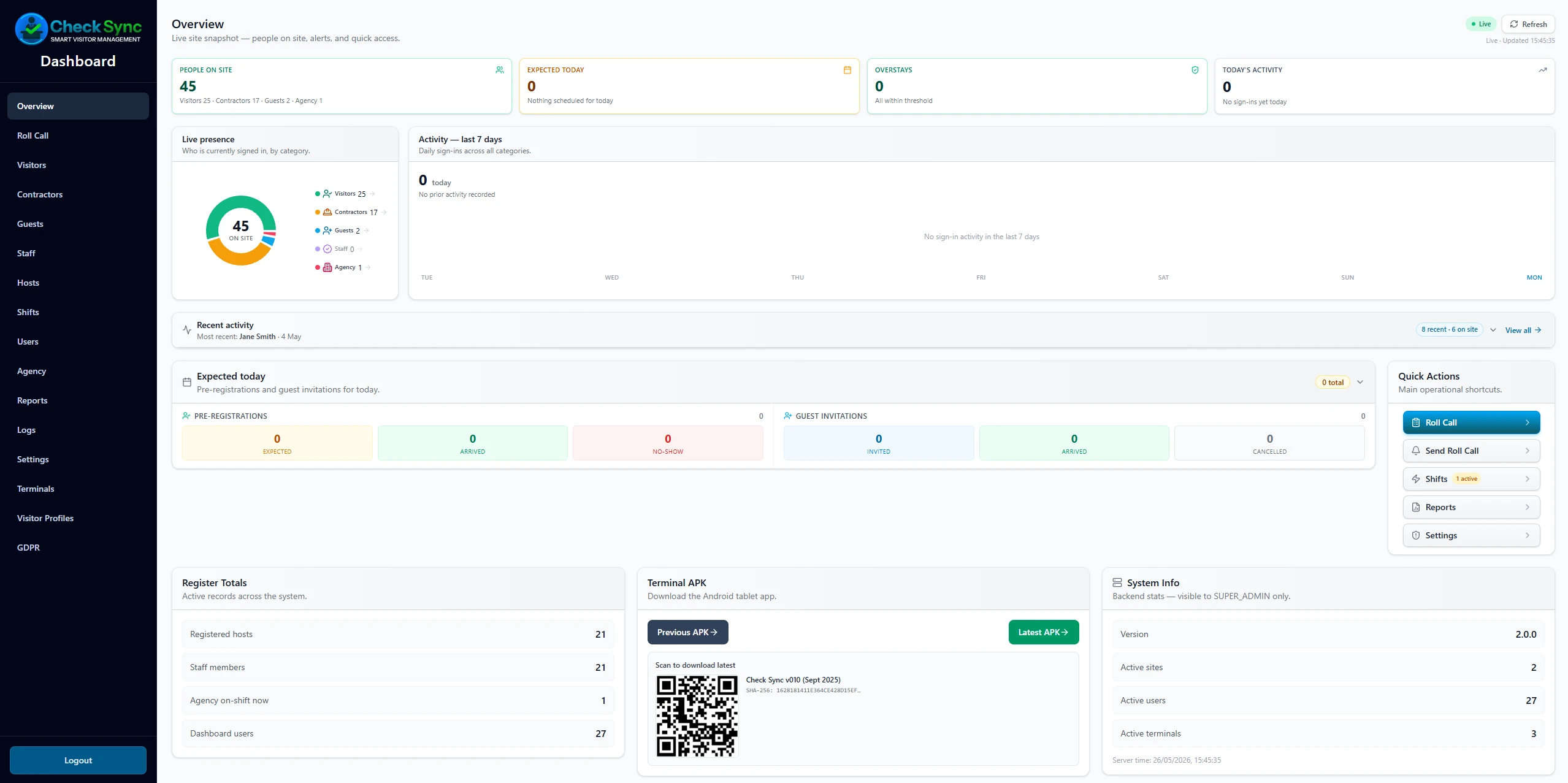The width and height of the screenshot is (1568, 783).
Task: Open Roll Call quick action chevron
Action: click(x=1528, y=422)
